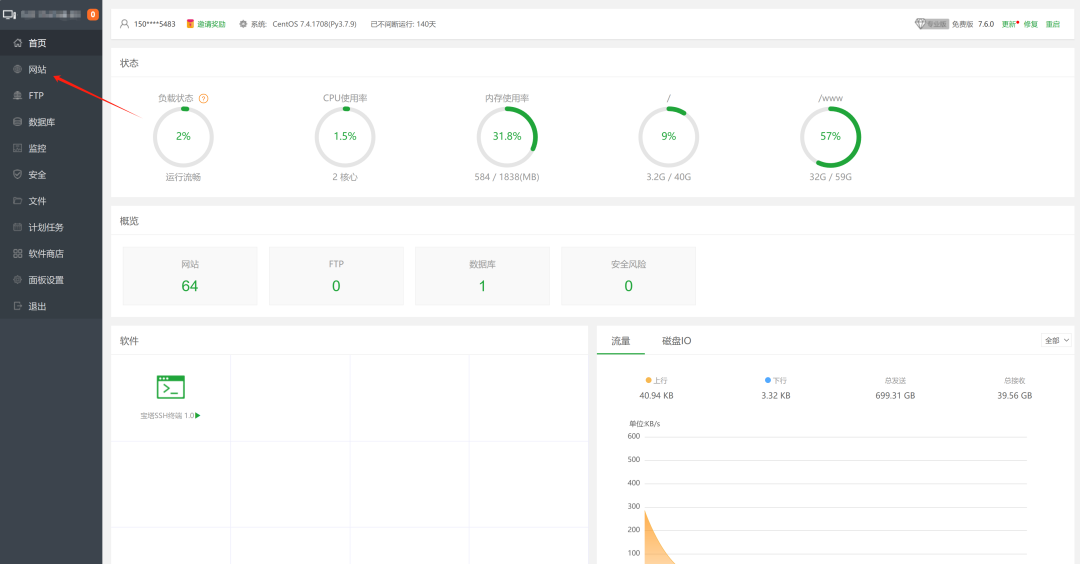Click version number 7.6.0
The image size is (1080, 564).
tap(986, 24)
